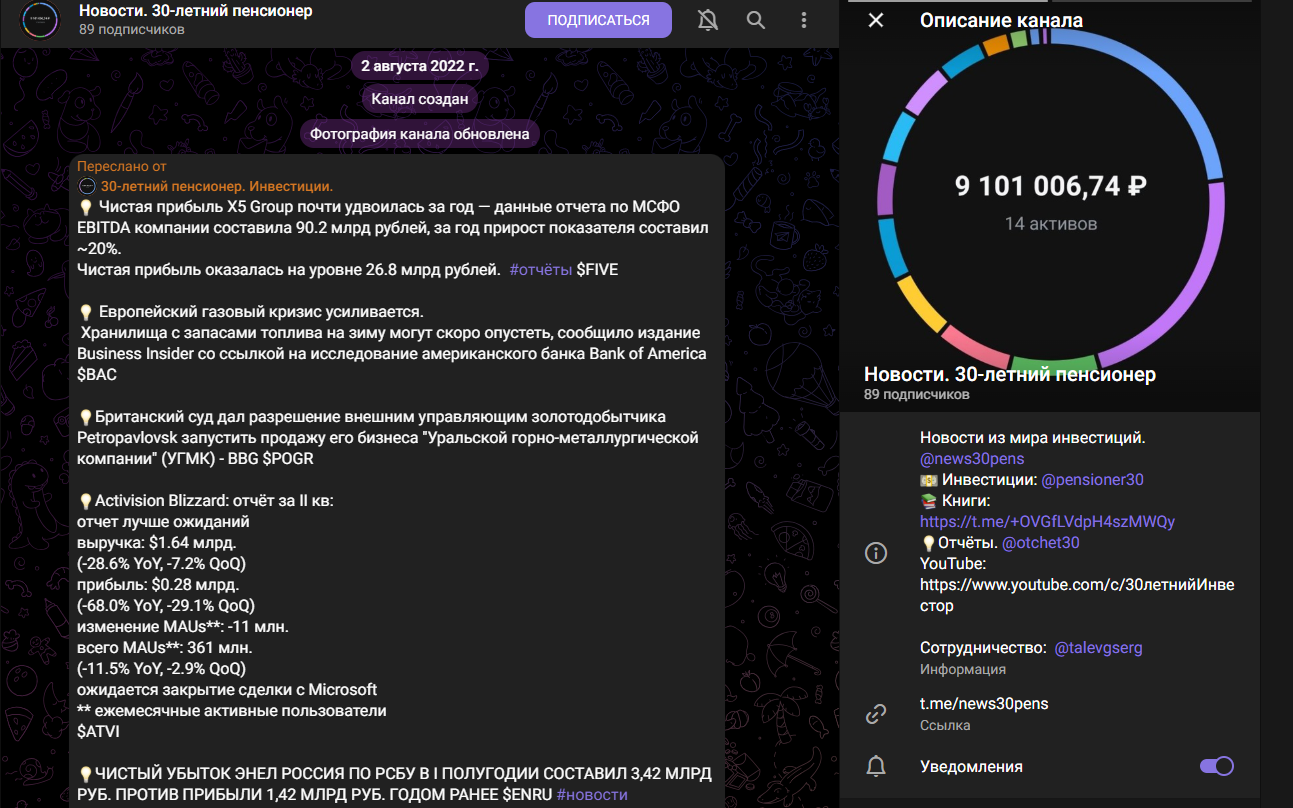Copy the t.me/news30pens channel link
This screenshot has width=1293, height=808.
click(x=984, y=704)
